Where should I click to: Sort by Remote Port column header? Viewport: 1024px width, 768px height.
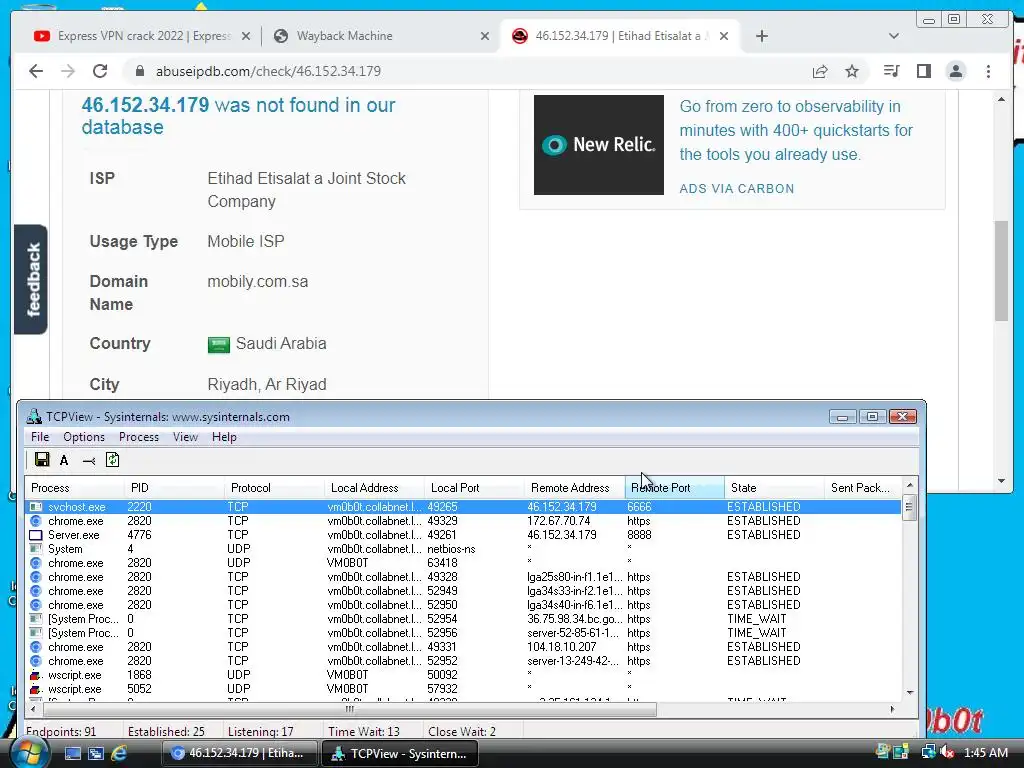(675, 488)
